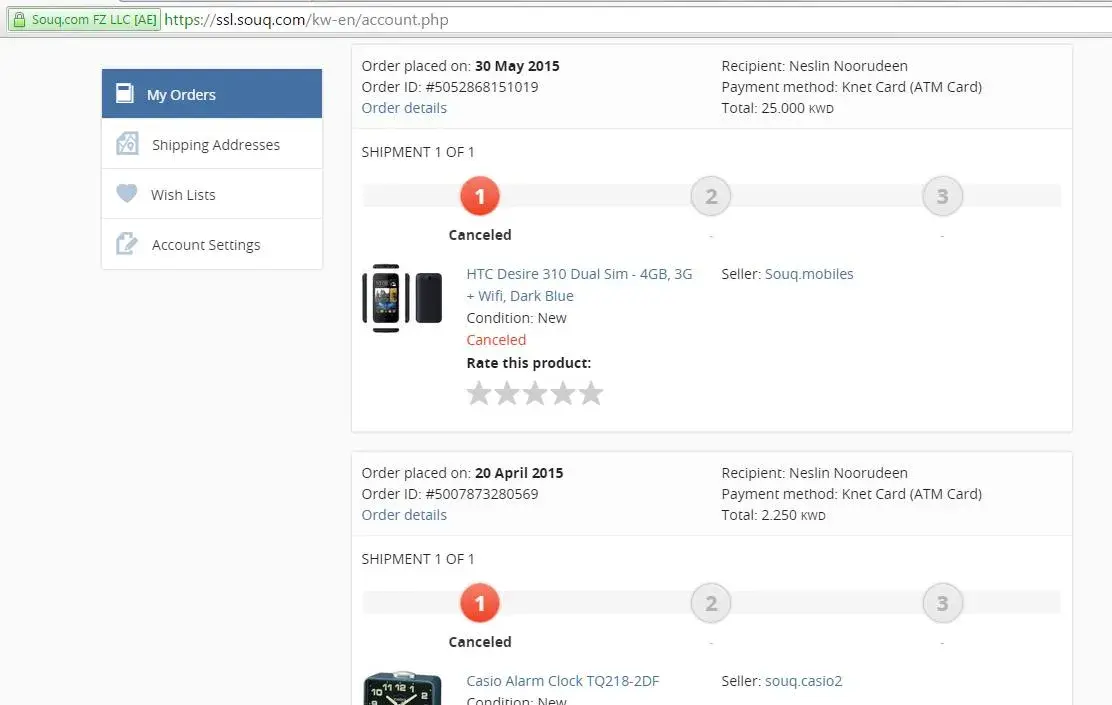Rate HTC Desire with first star

click(479, 393)
